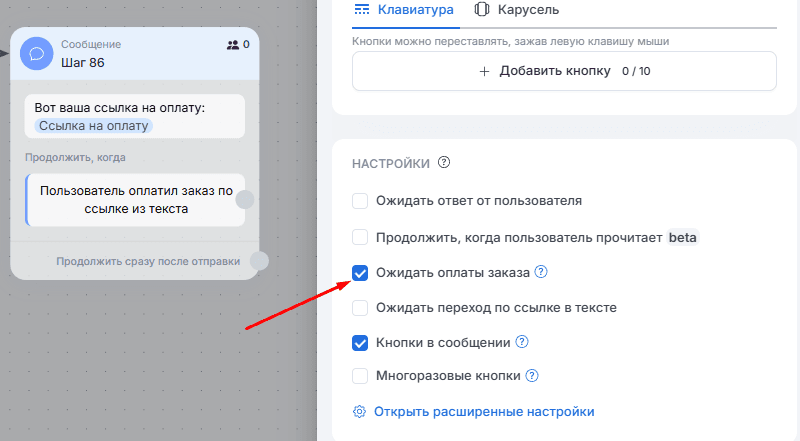The width and height of the screenshot is (800, 441).
Task: Click the Продолжить сразу после отправки text
Action: (148, 261)
